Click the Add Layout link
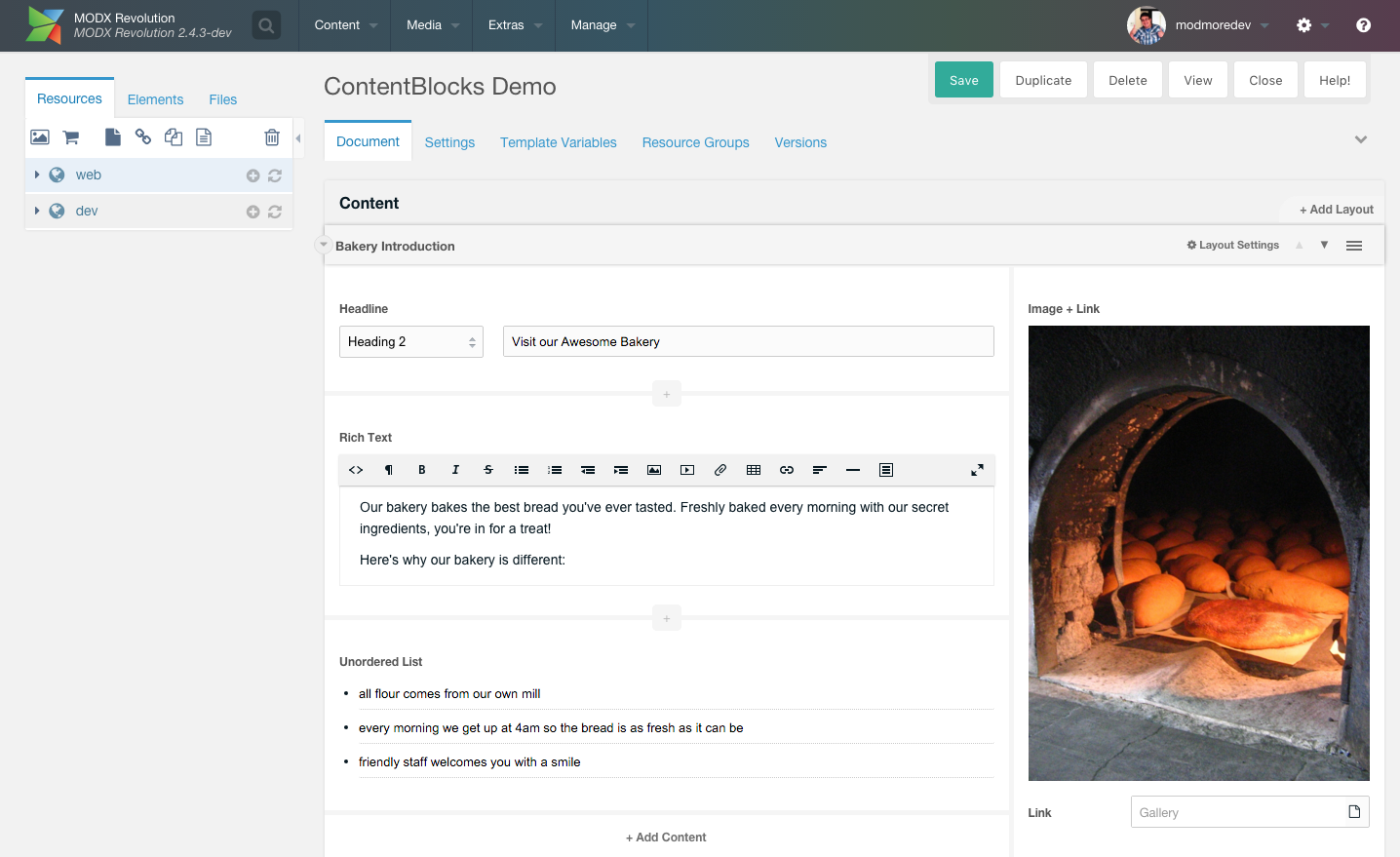This screenshot has width=1400, height=857. click(1336, 210)
